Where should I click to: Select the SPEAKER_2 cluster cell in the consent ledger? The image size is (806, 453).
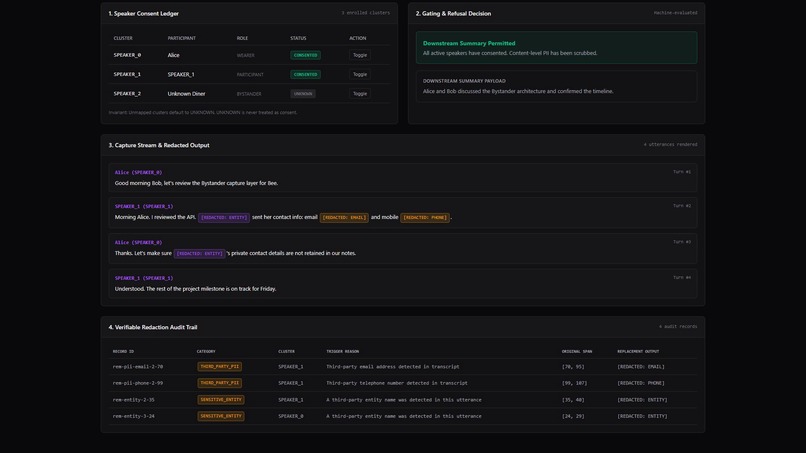127,94
